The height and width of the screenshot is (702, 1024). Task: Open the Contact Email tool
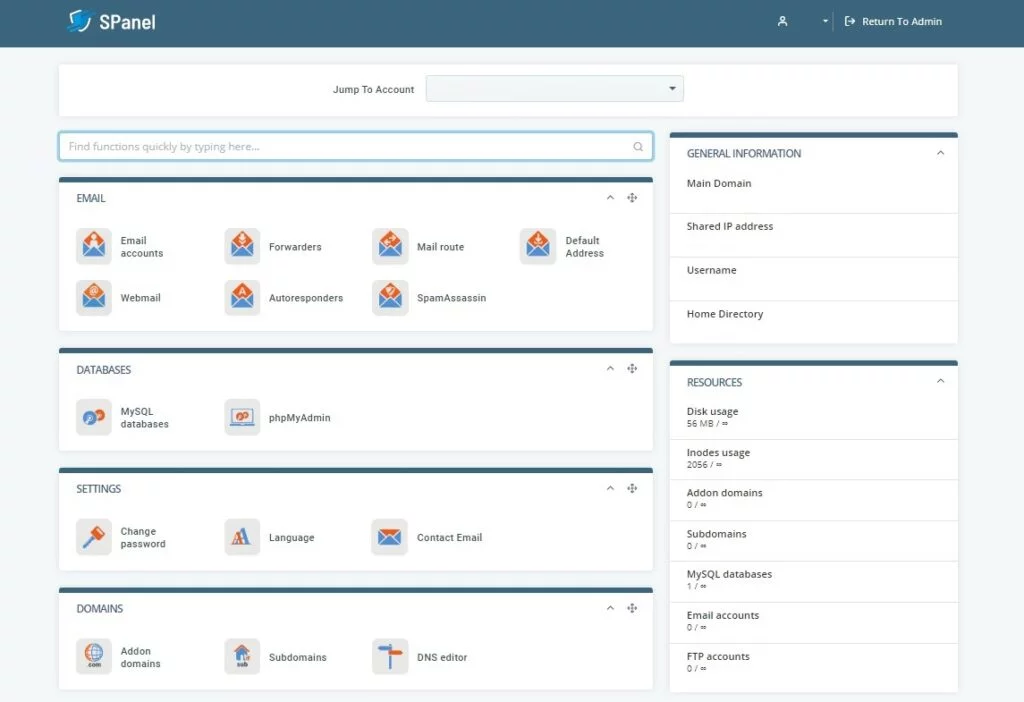[x=390, y=537]
